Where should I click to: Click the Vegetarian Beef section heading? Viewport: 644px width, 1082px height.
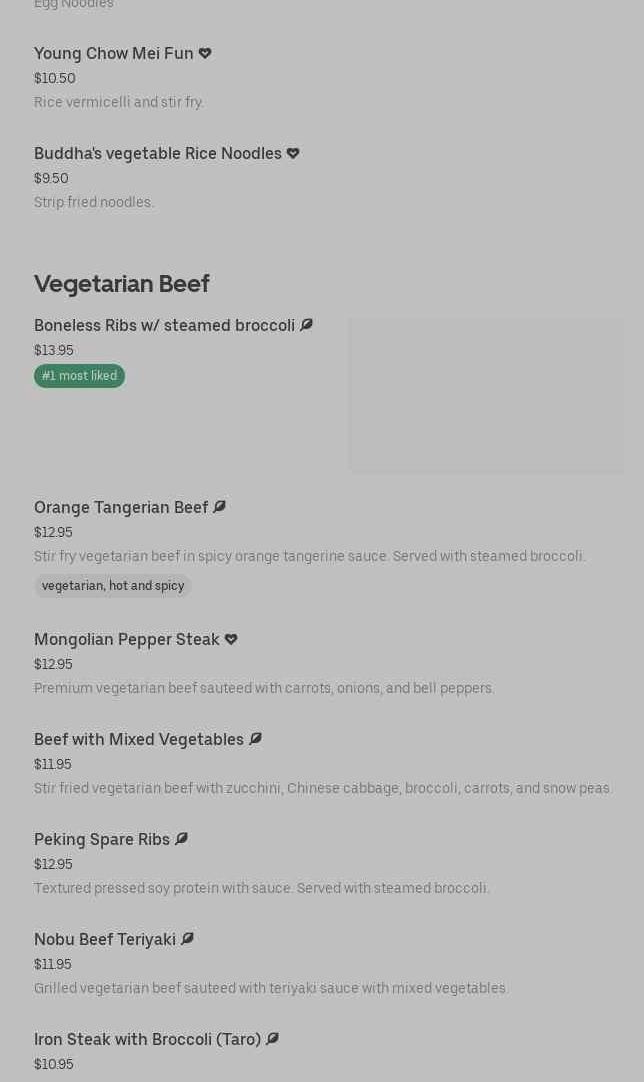pyautogui.click(x=122, y=284)
